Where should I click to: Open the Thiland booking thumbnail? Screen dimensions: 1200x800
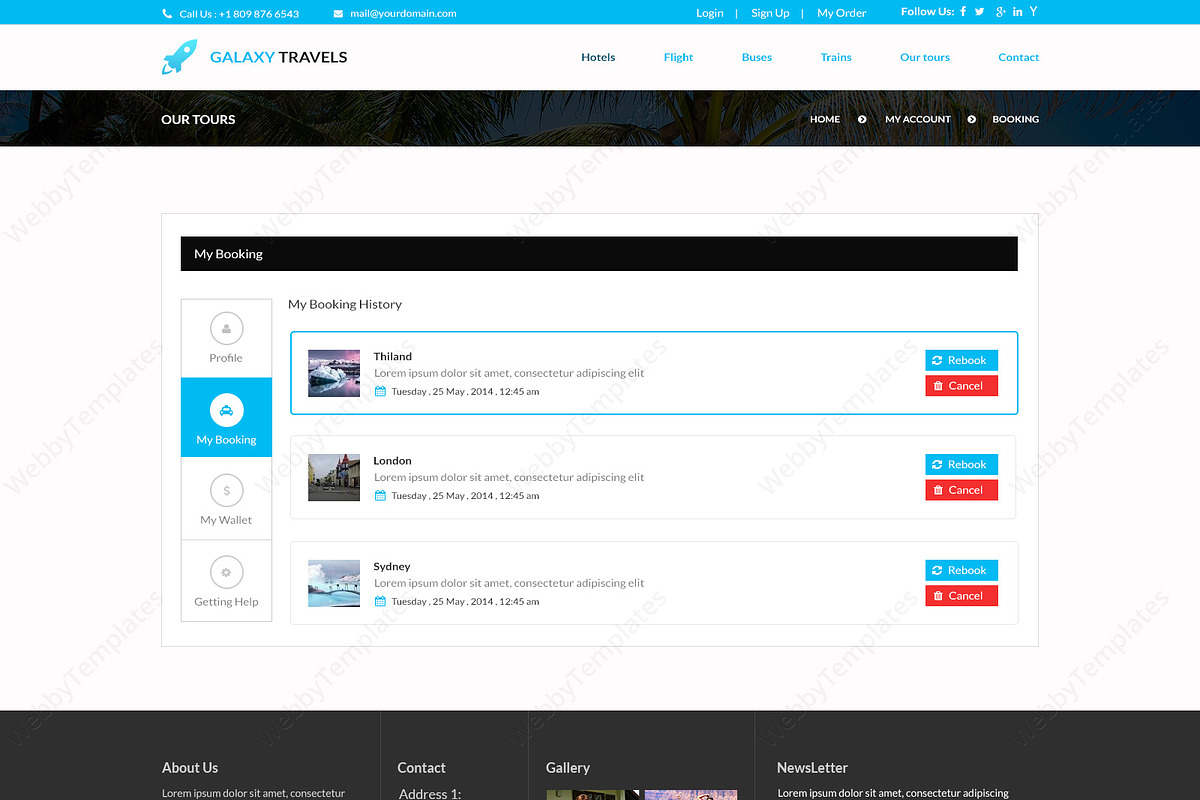click(334, 373)
